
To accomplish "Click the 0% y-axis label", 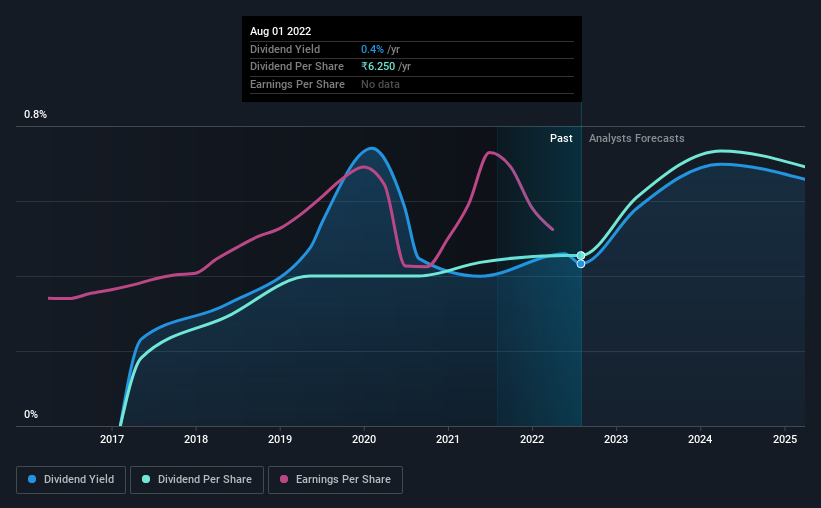I will tap(31, 414).
